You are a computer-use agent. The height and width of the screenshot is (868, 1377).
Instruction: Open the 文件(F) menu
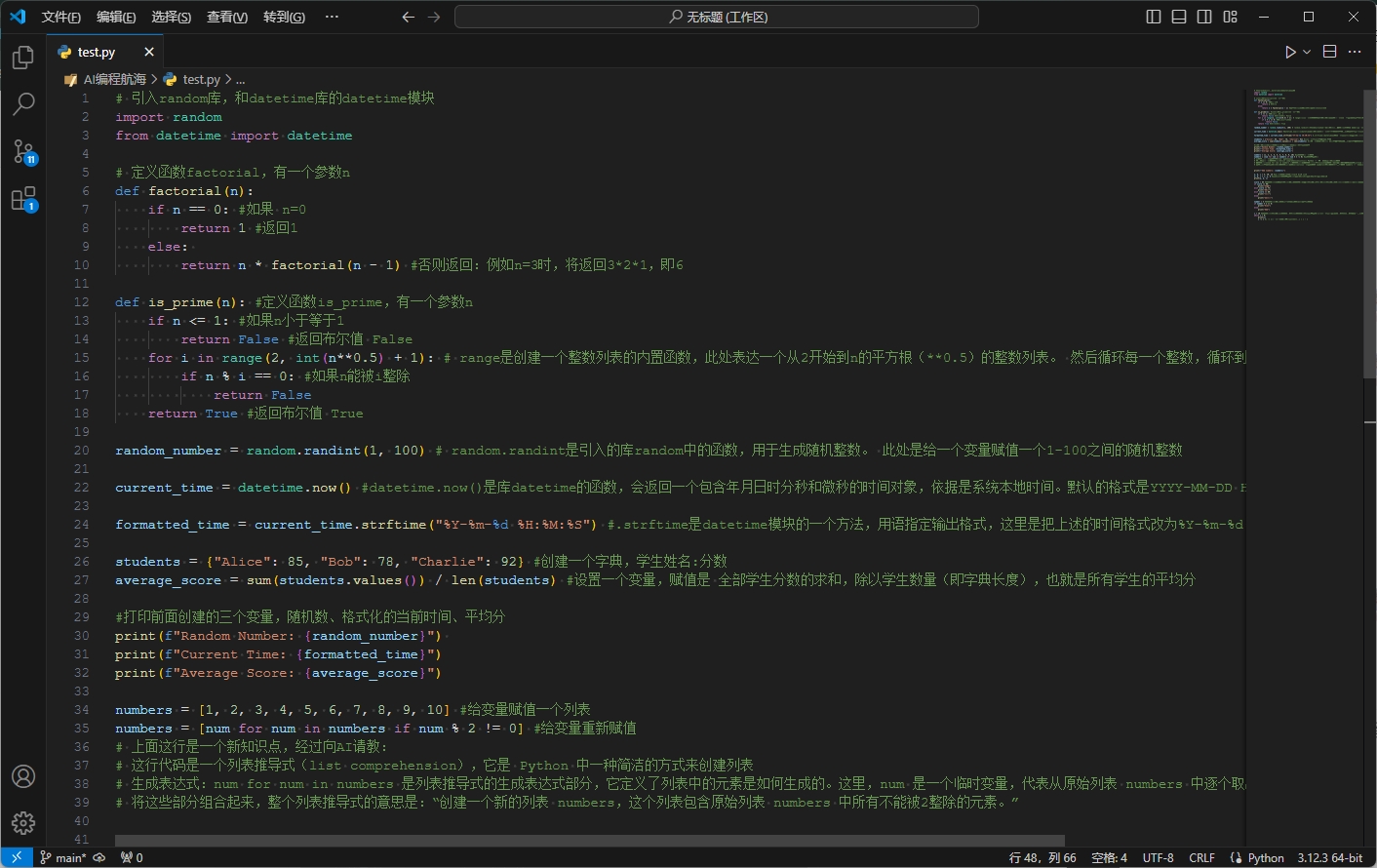point(61,17)
